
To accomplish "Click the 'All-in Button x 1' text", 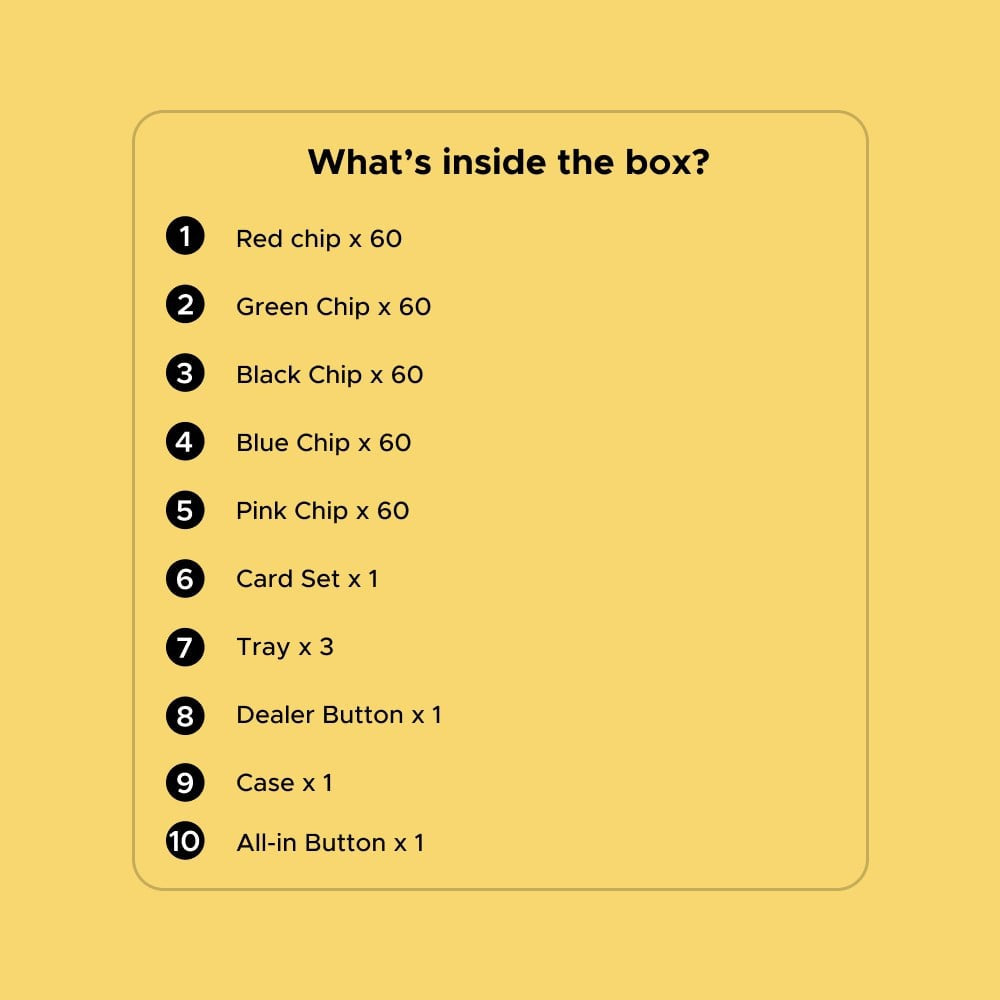I will (x=330, y=843).
